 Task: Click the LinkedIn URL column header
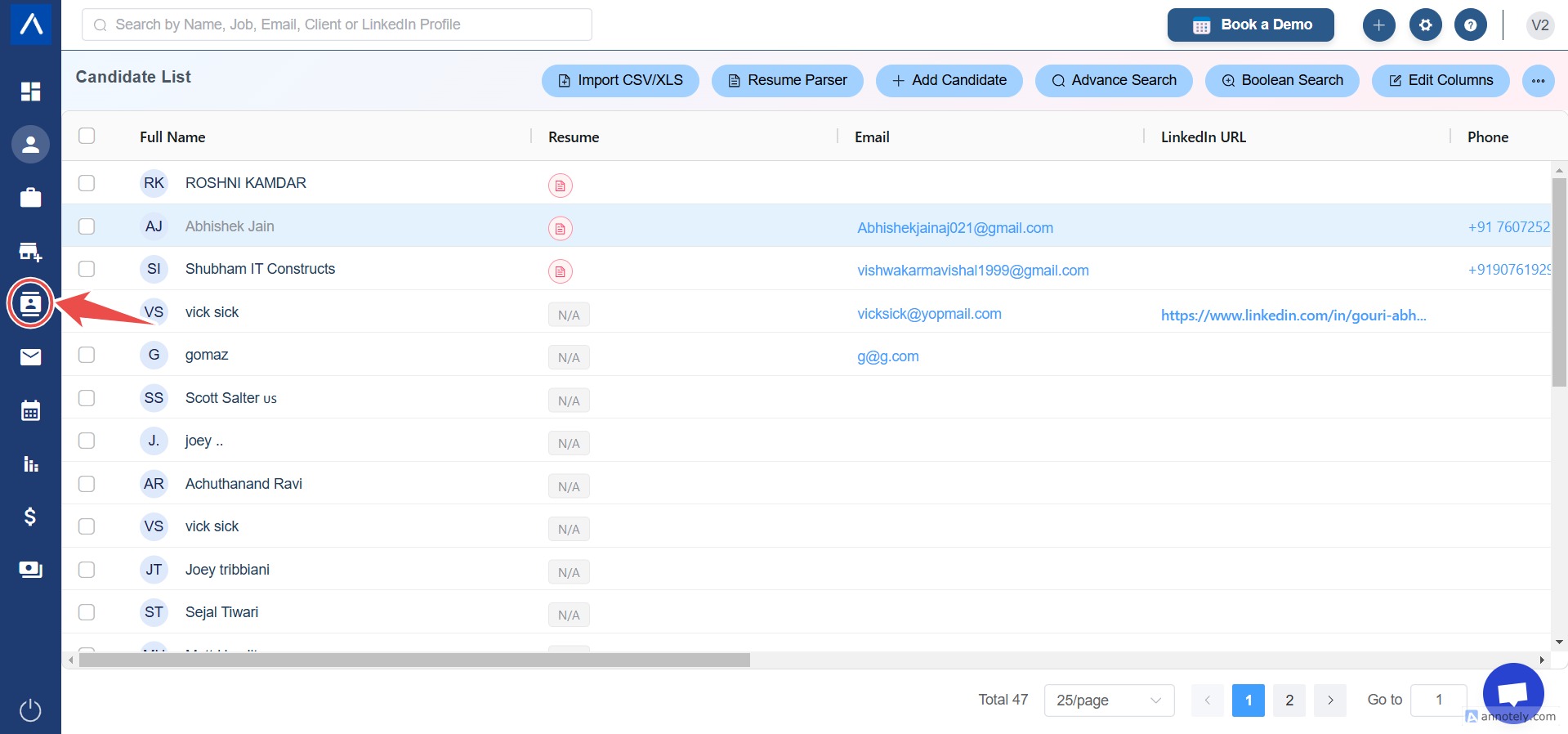[1204, 137]
